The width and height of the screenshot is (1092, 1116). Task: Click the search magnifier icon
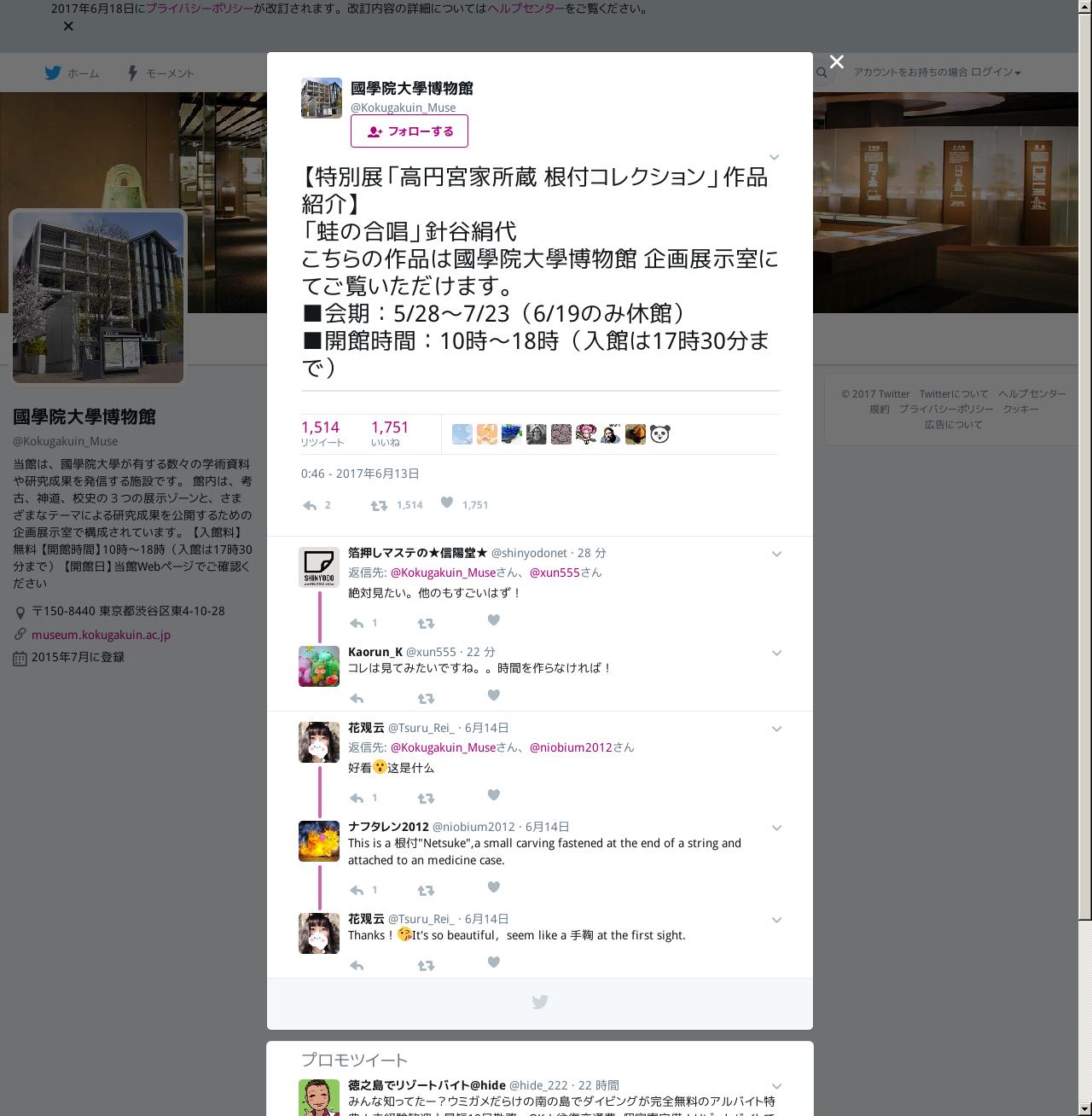point(822,73)
